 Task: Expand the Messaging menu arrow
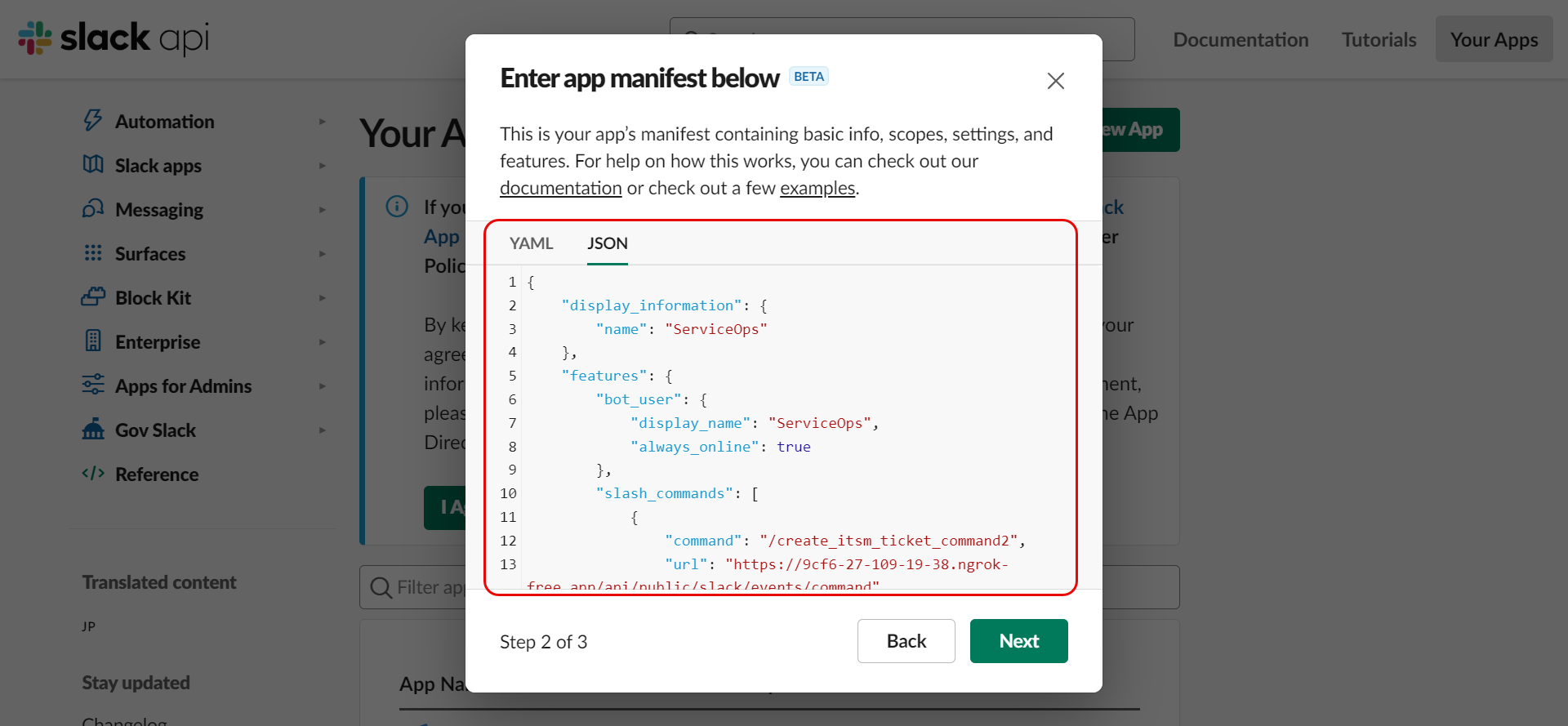pyautogui.click(x=323, y=210)
